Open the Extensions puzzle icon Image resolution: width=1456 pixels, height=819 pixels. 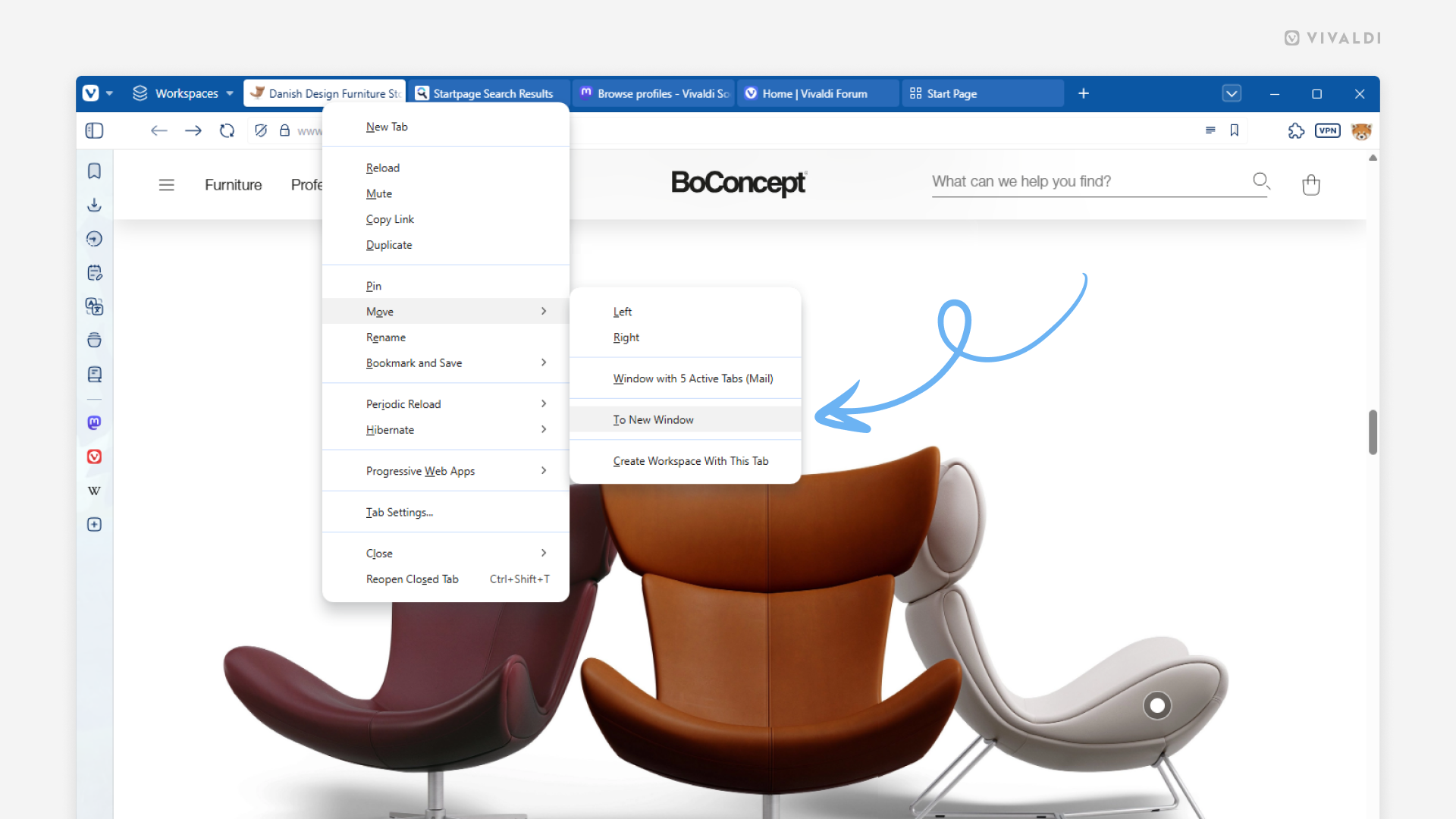click(1296, 130)
